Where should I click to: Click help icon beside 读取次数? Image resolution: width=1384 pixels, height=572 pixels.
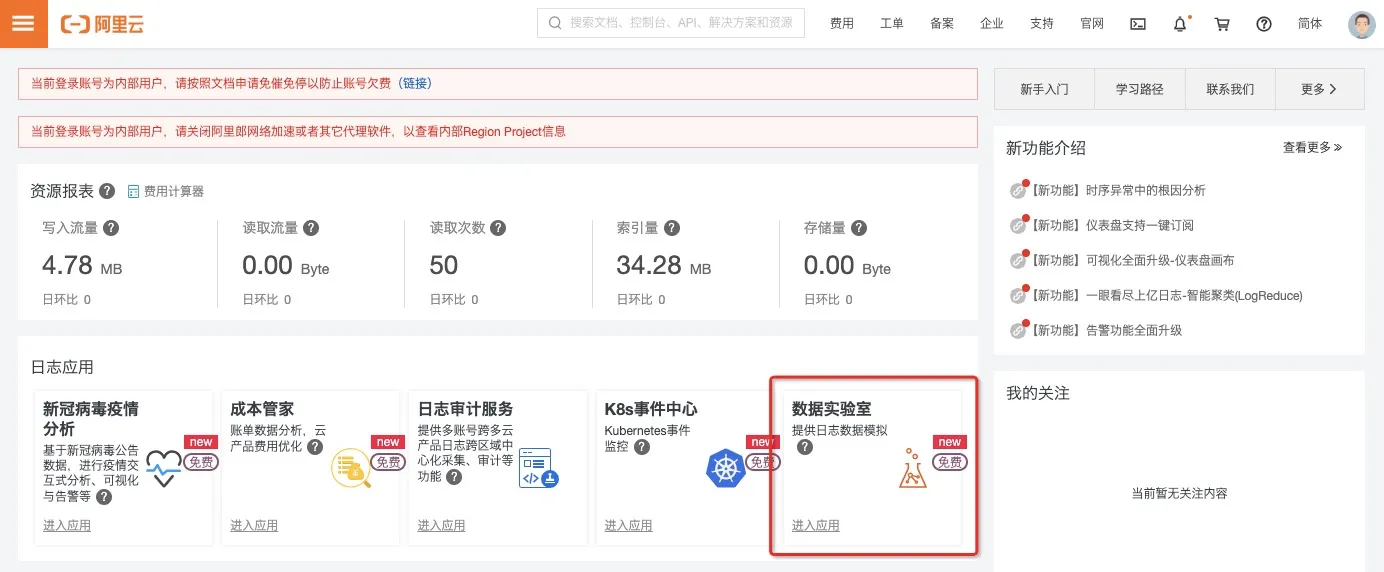pyautogui.click(x=498, y=228)
